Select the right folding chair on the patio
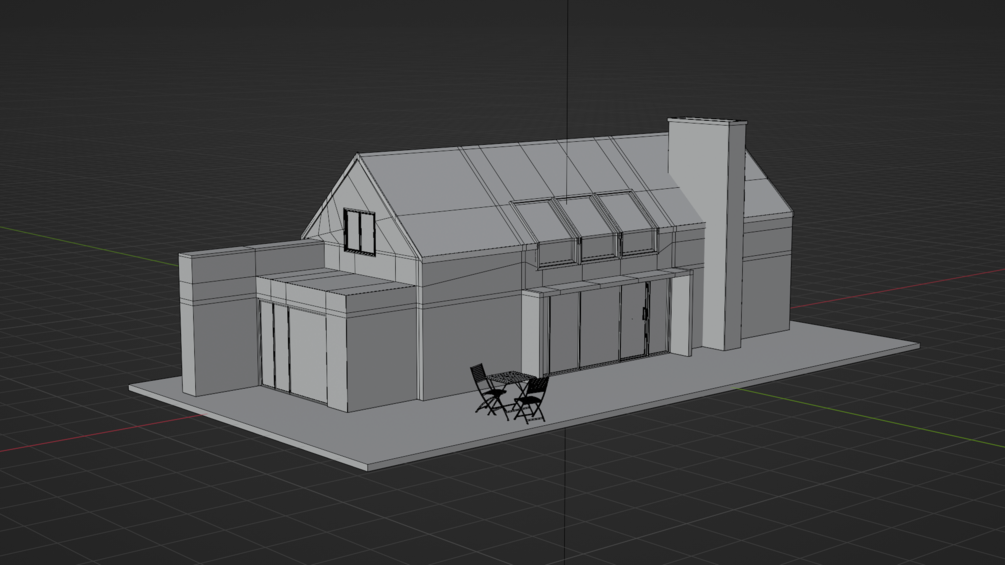 [x=531, y=400]
